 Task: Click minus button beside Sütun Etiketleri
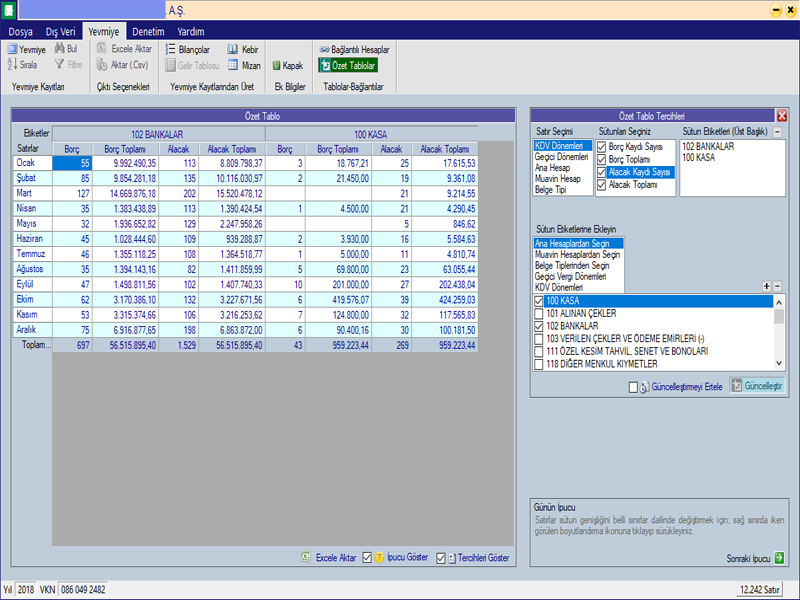[x=777, y=132]
